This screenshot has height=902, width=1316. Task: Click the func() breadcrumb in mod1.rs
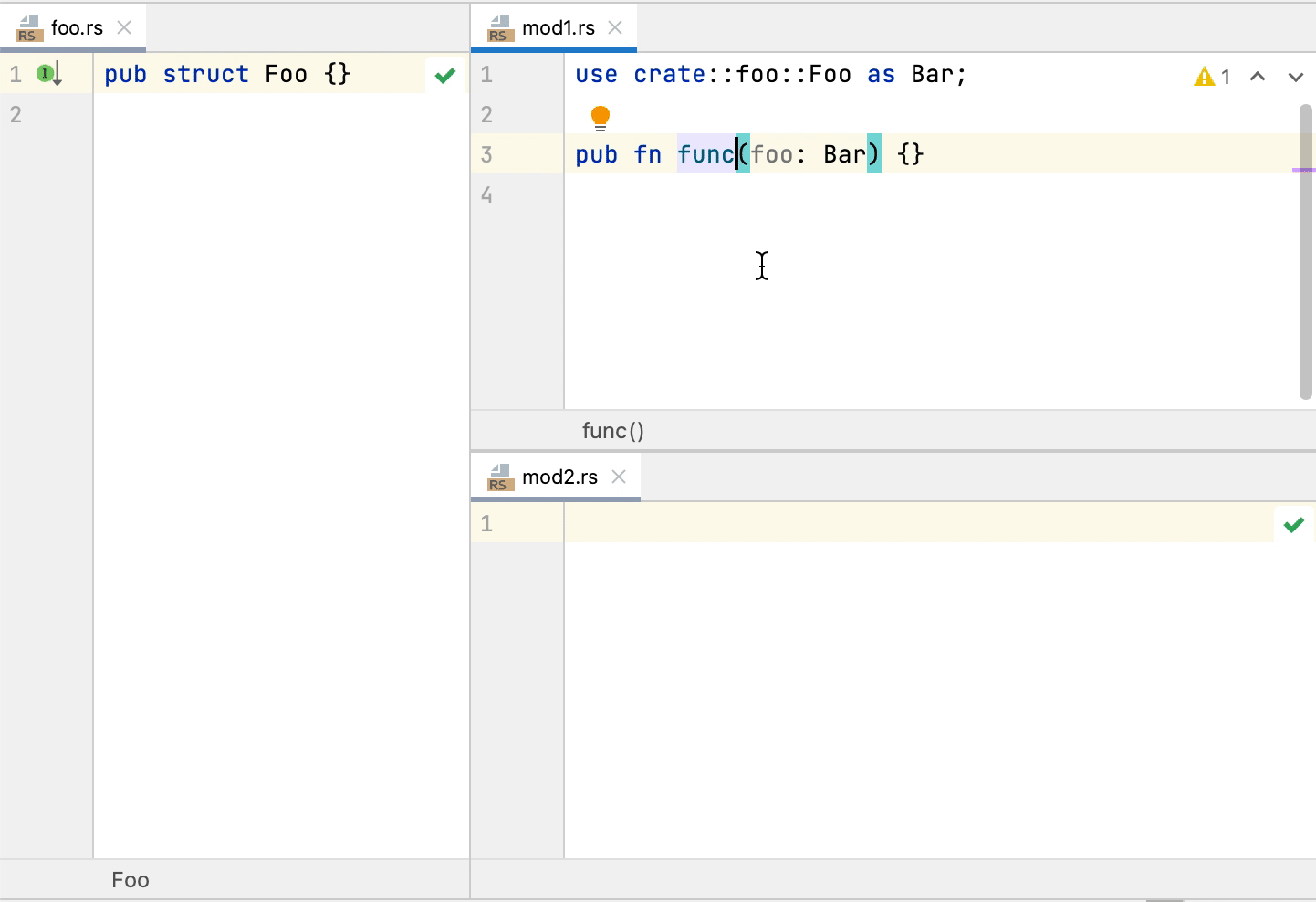coord(613,431)
